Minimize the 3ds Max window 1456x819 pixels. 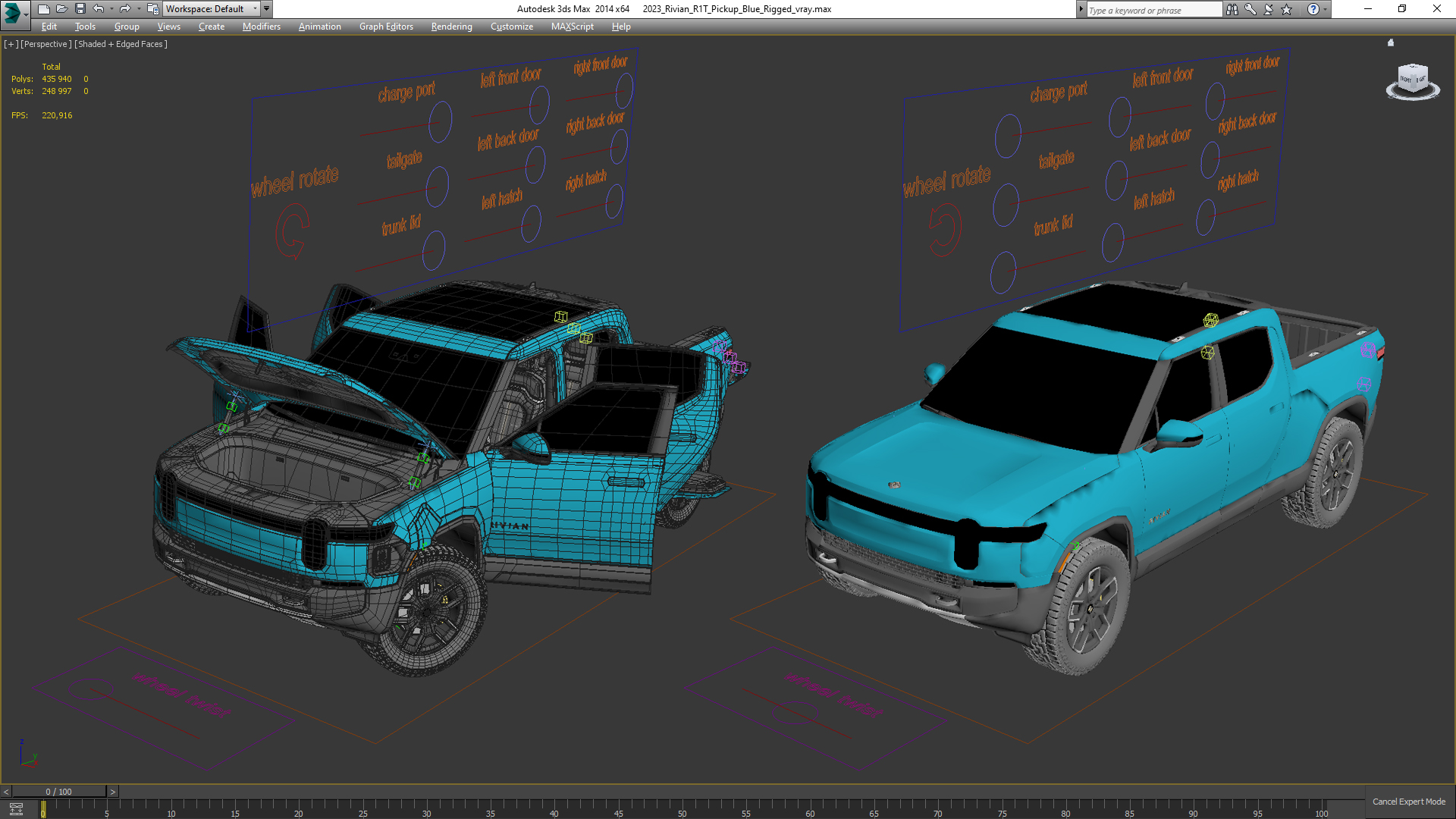point(1368,9)
